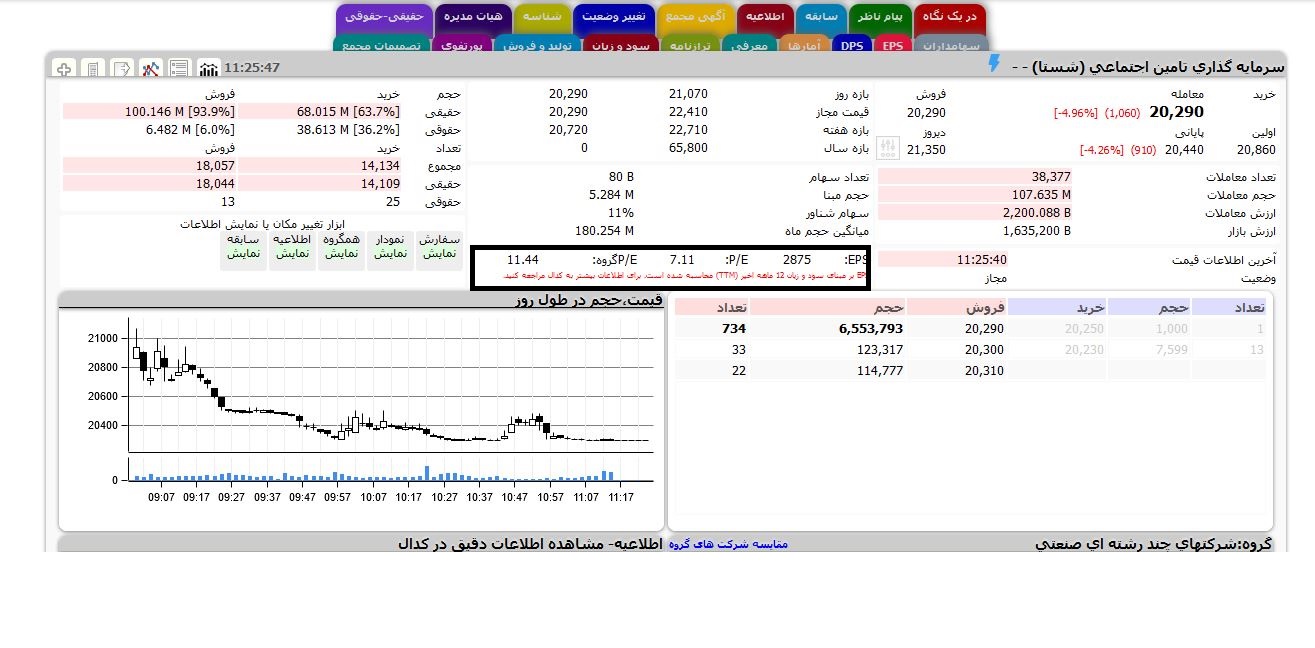Open the تولید و فروش tab
Image resolution: width=1315 pixels, height=648 pixels.
pos(538,45)
